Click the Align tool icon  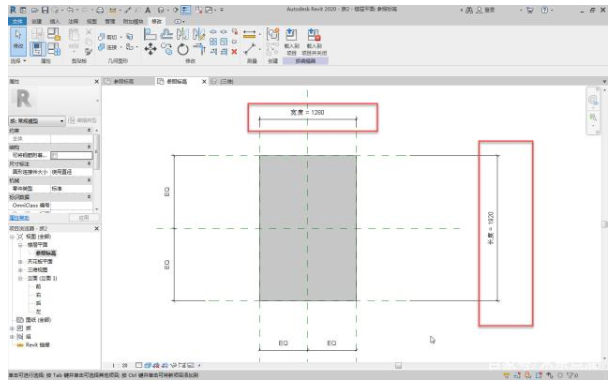coord(150,34)
